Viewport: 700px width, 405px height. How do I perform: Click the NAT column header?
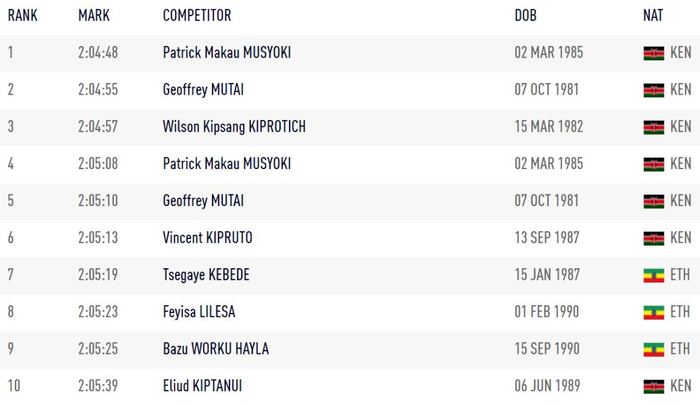coord(653,16)
